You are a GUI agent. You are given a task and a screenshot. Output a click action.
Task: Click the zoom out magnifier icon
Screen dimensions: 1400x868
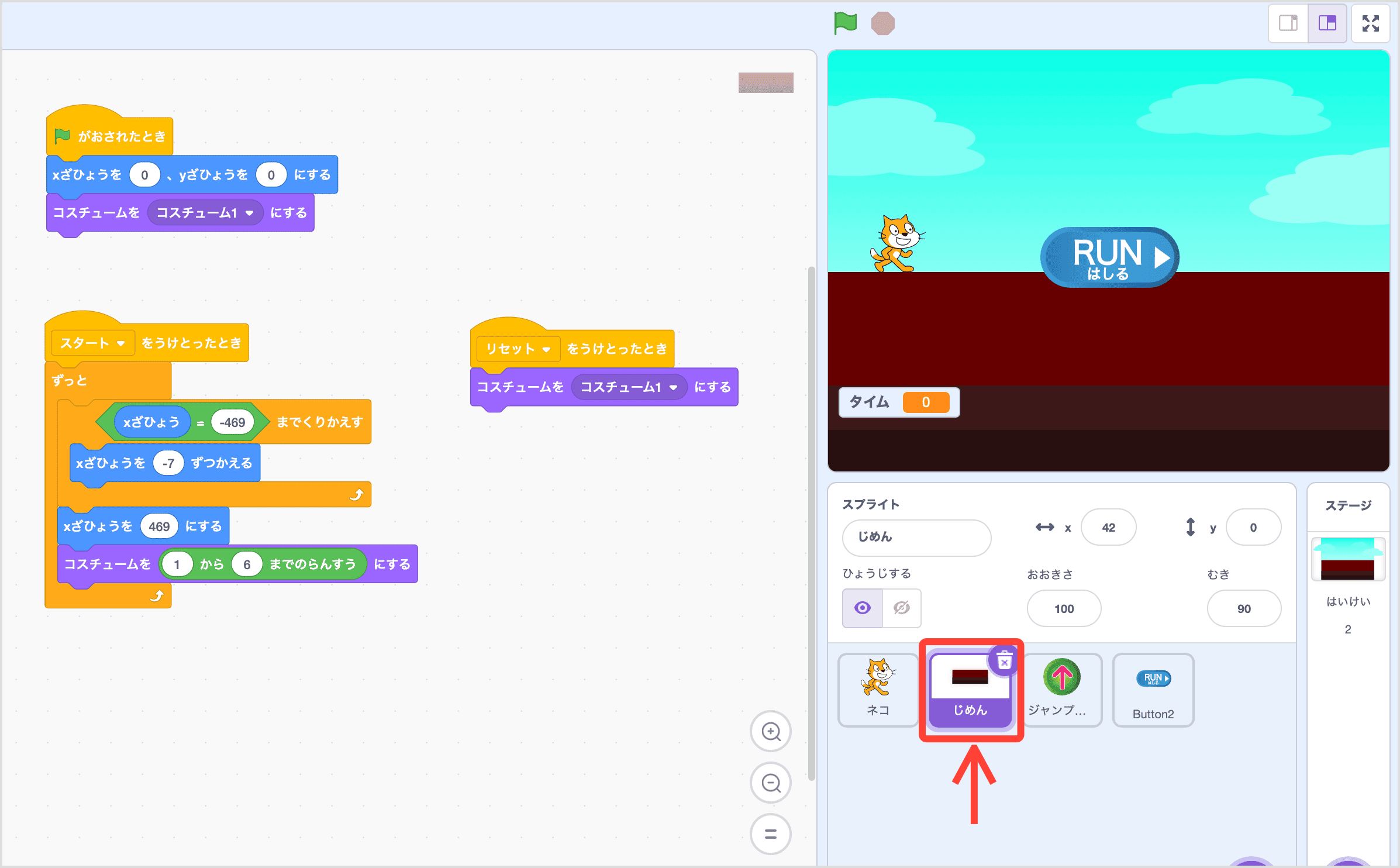772,782
